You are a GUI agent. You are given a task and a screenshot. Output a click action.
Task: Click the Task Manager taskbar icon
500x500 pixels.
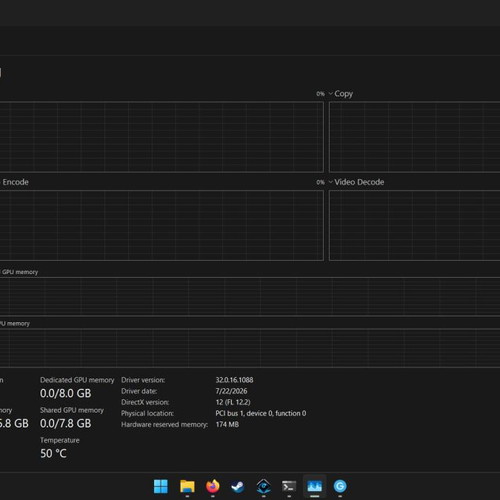coord(314,486)
